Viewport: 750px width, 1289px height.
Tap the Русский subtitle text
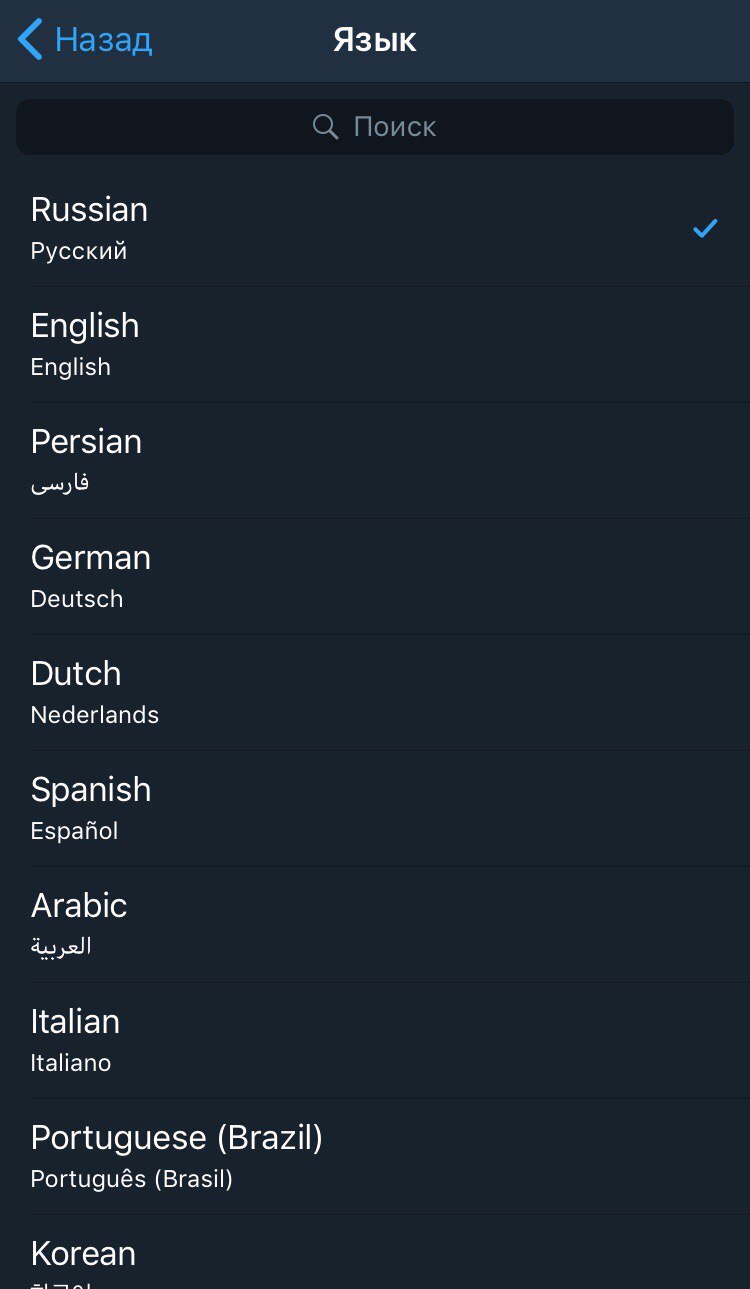[x=79, y=251]
